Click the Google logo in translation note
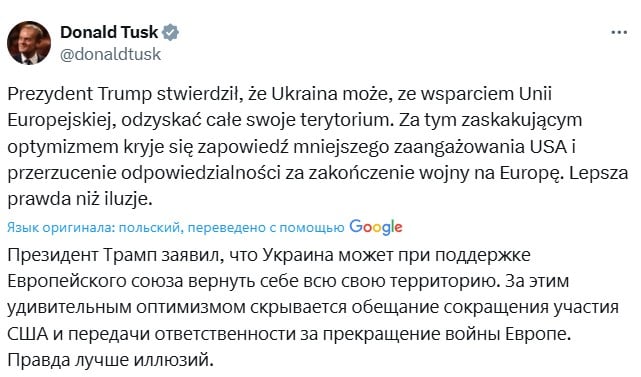 [x=376, y=227]
